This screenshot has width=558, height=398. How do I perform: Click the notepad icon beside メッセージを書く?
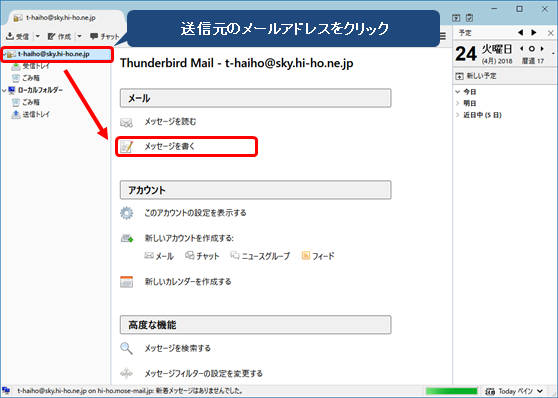tap(127, 146)
